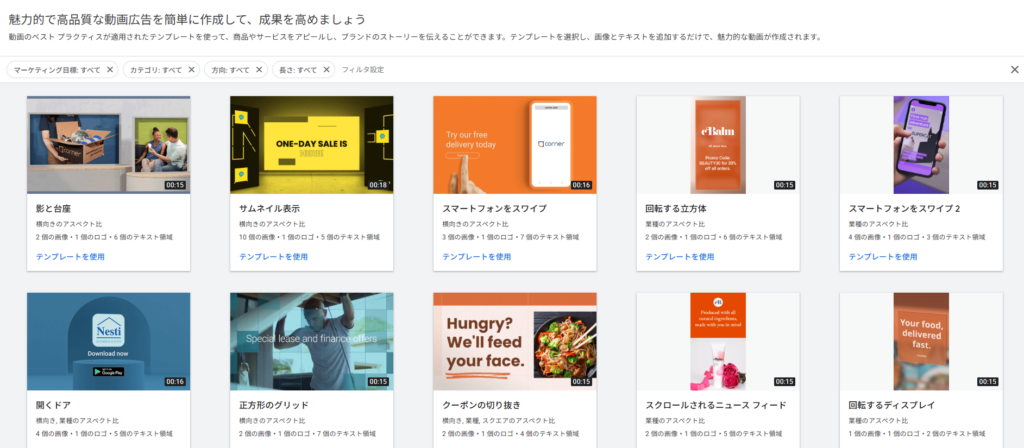Remove the カテゴリ filter chip
The height and width of the screenshot is (448, 1024).
[x=192, y=70]
